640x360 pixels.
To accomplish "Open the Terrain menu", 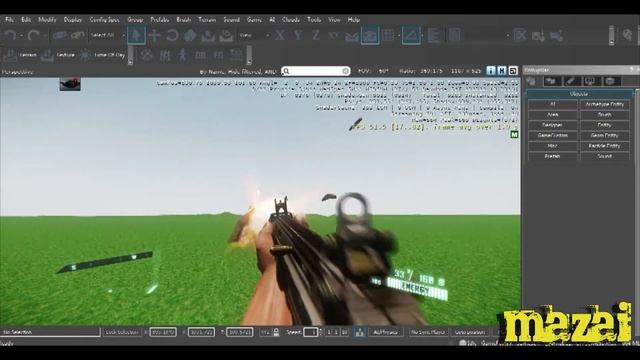I will (207, 20).
